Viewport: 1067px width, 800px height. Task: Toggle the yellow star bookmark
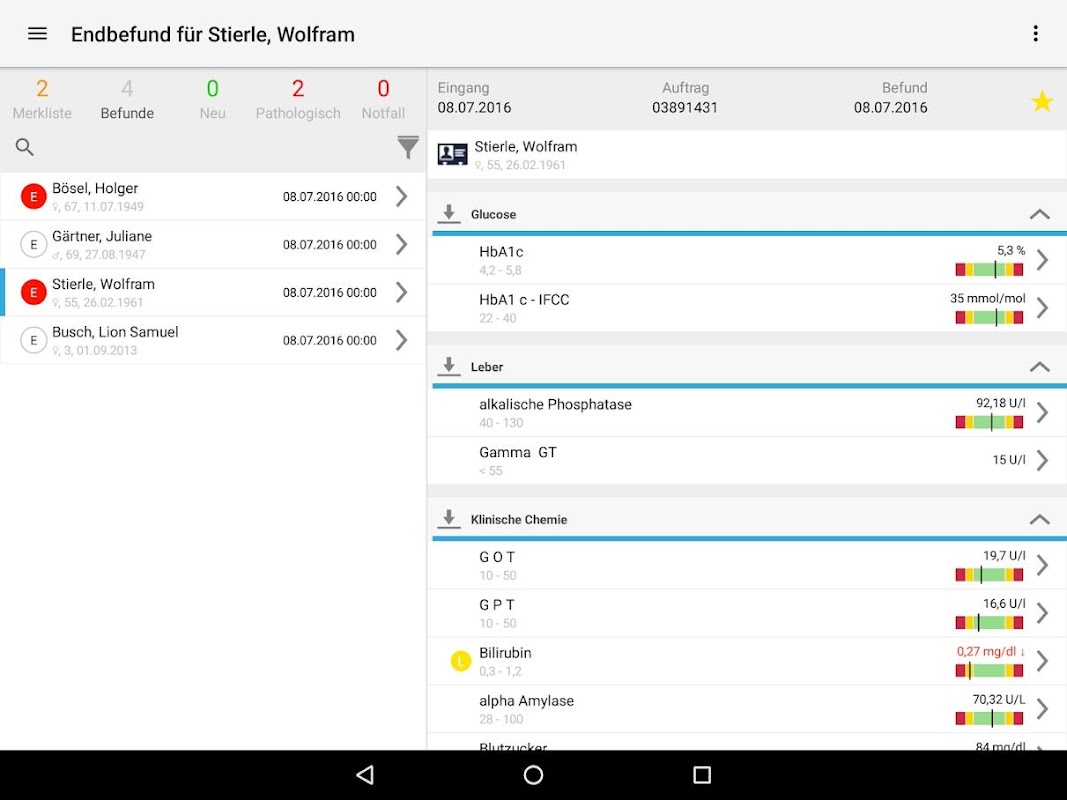click(x=1041, y=102)
